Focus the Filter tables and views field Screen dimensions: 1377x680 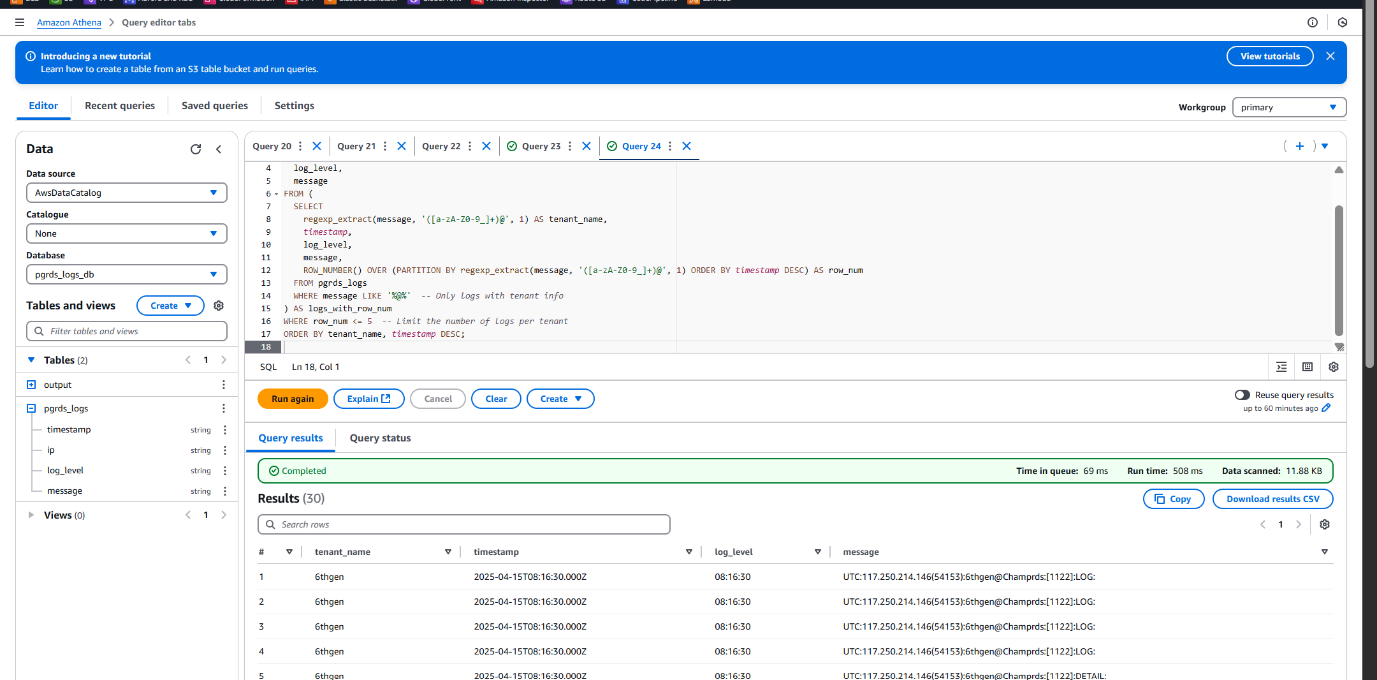[127, 331]
